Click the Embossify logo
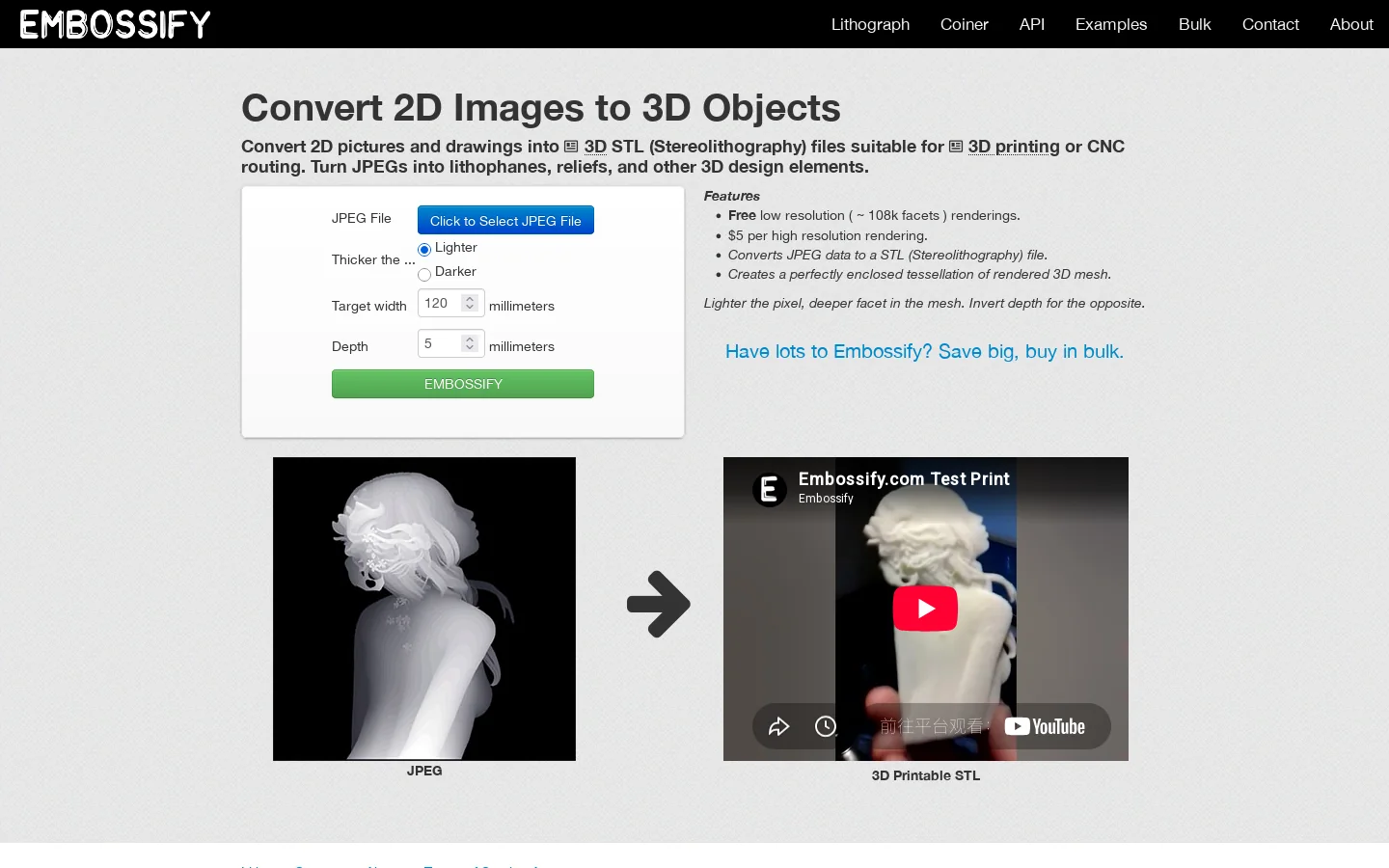 point(115,24)
